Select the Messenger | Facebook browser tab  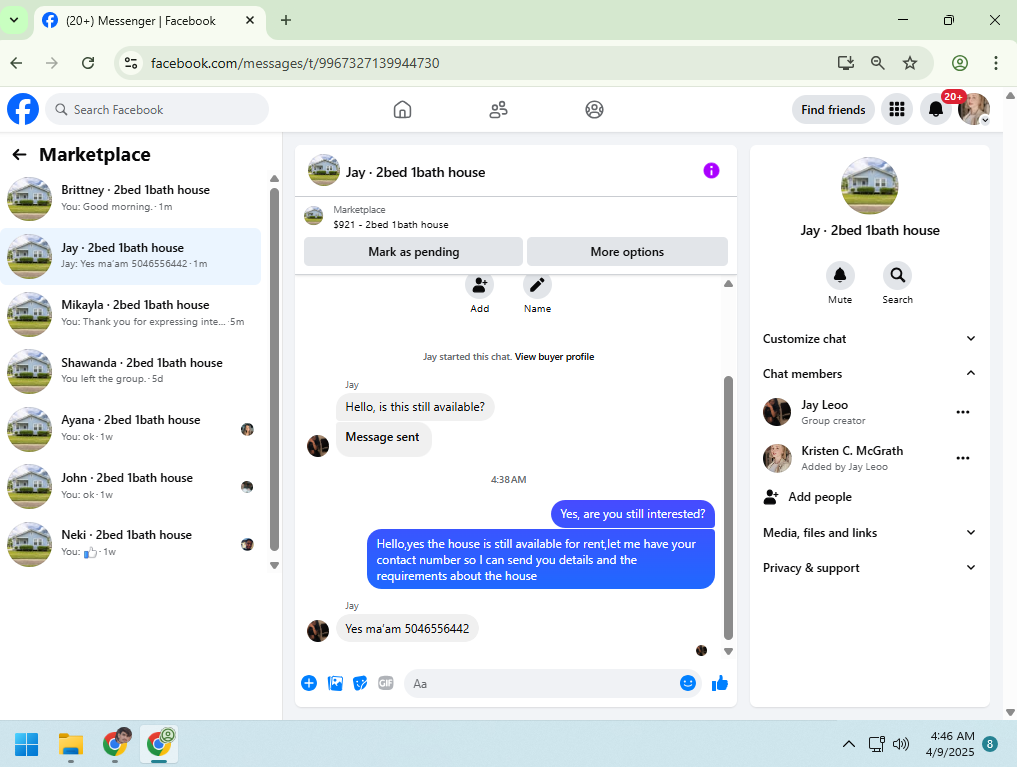coord(149,21)
